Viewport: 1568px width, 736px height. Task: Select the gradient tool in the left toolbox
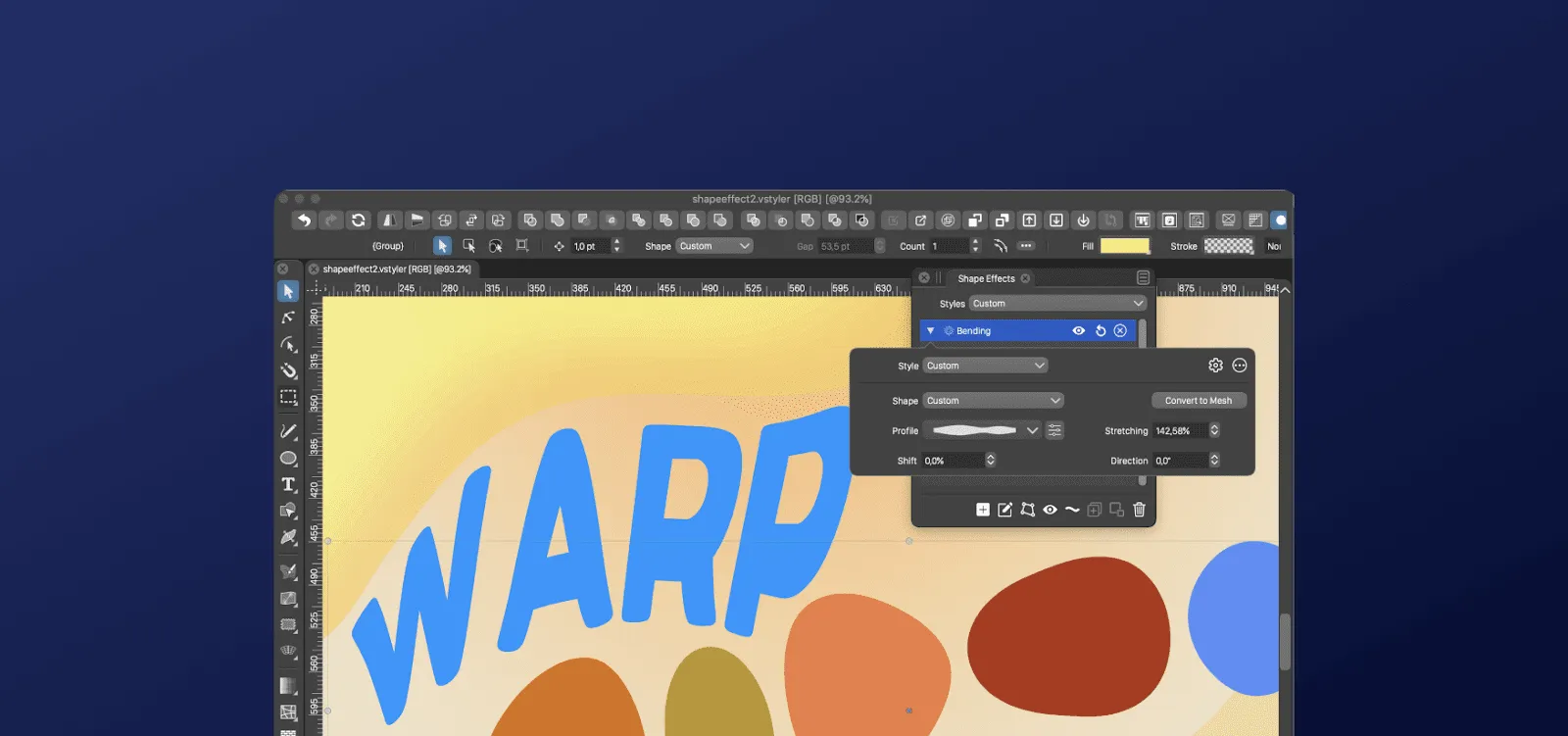click(288, 685)
